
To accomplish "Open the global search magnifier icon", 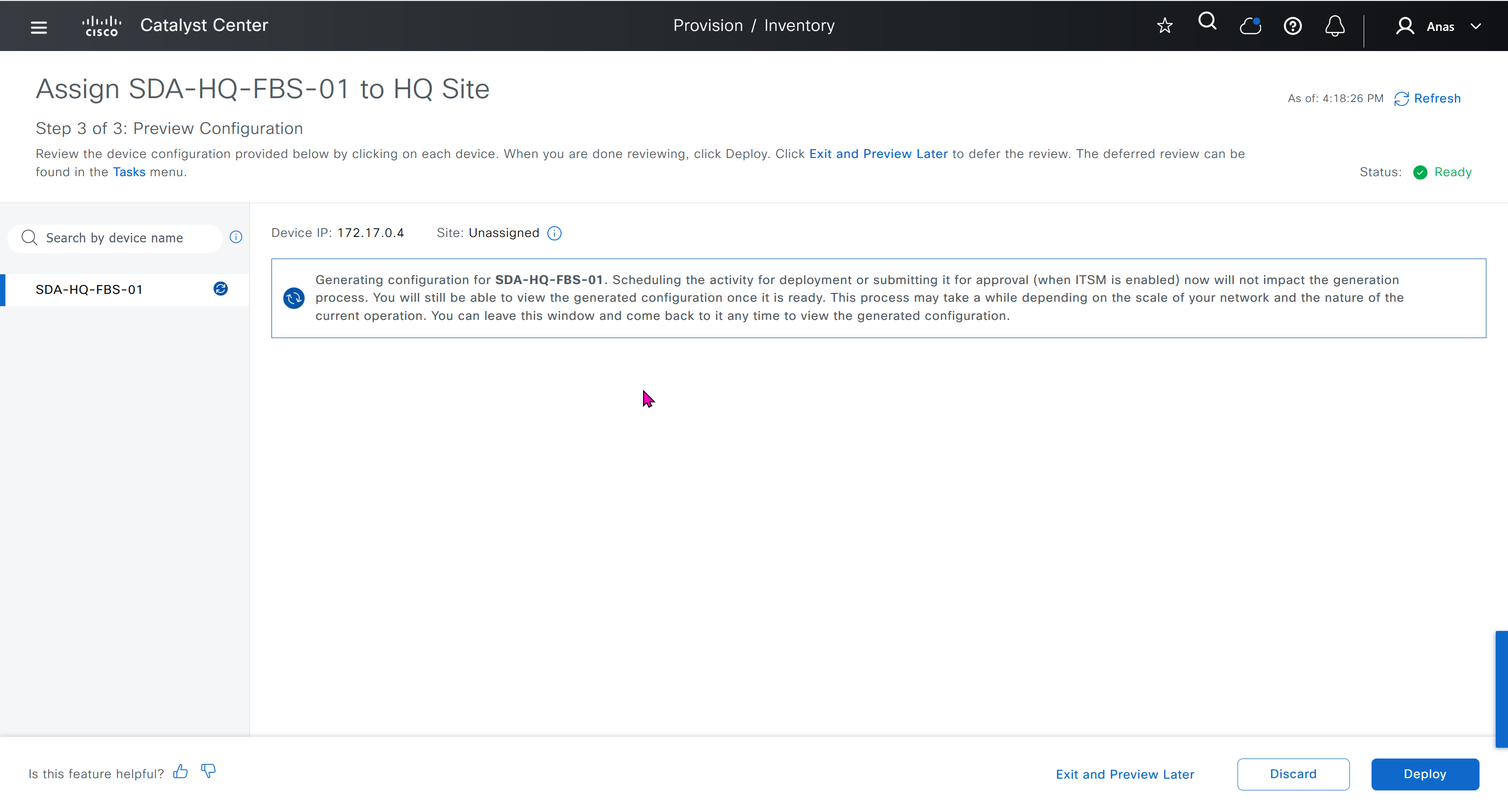I will 1207,22.
